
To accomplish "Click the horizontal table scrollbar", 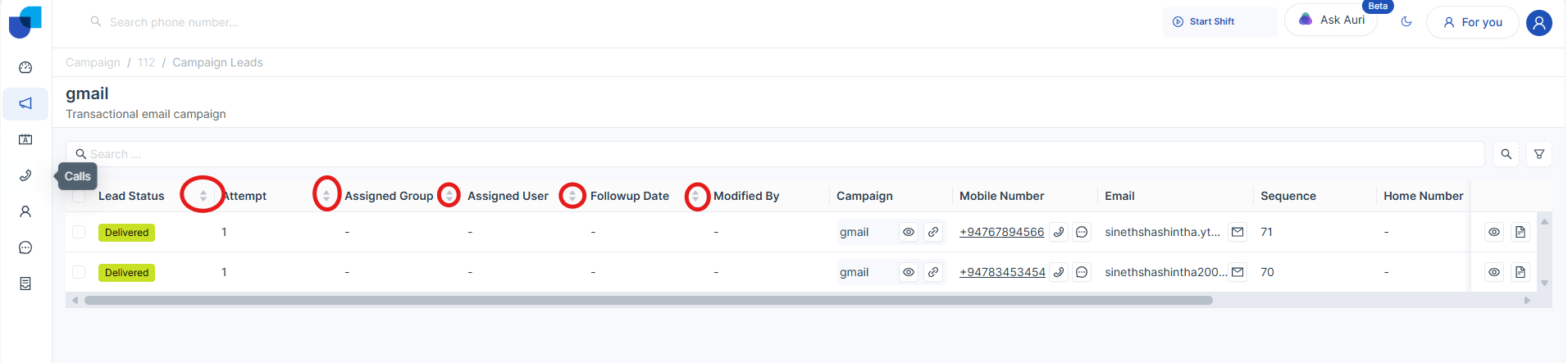I will [x=648, y=301].
